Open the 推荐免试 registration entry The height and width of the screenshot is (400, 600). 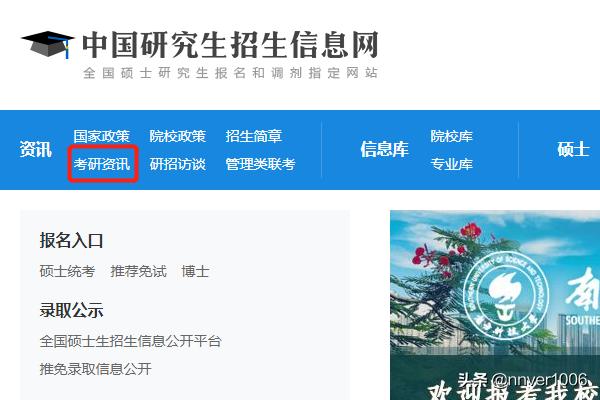pyautogui.click(x=139, y=271)
